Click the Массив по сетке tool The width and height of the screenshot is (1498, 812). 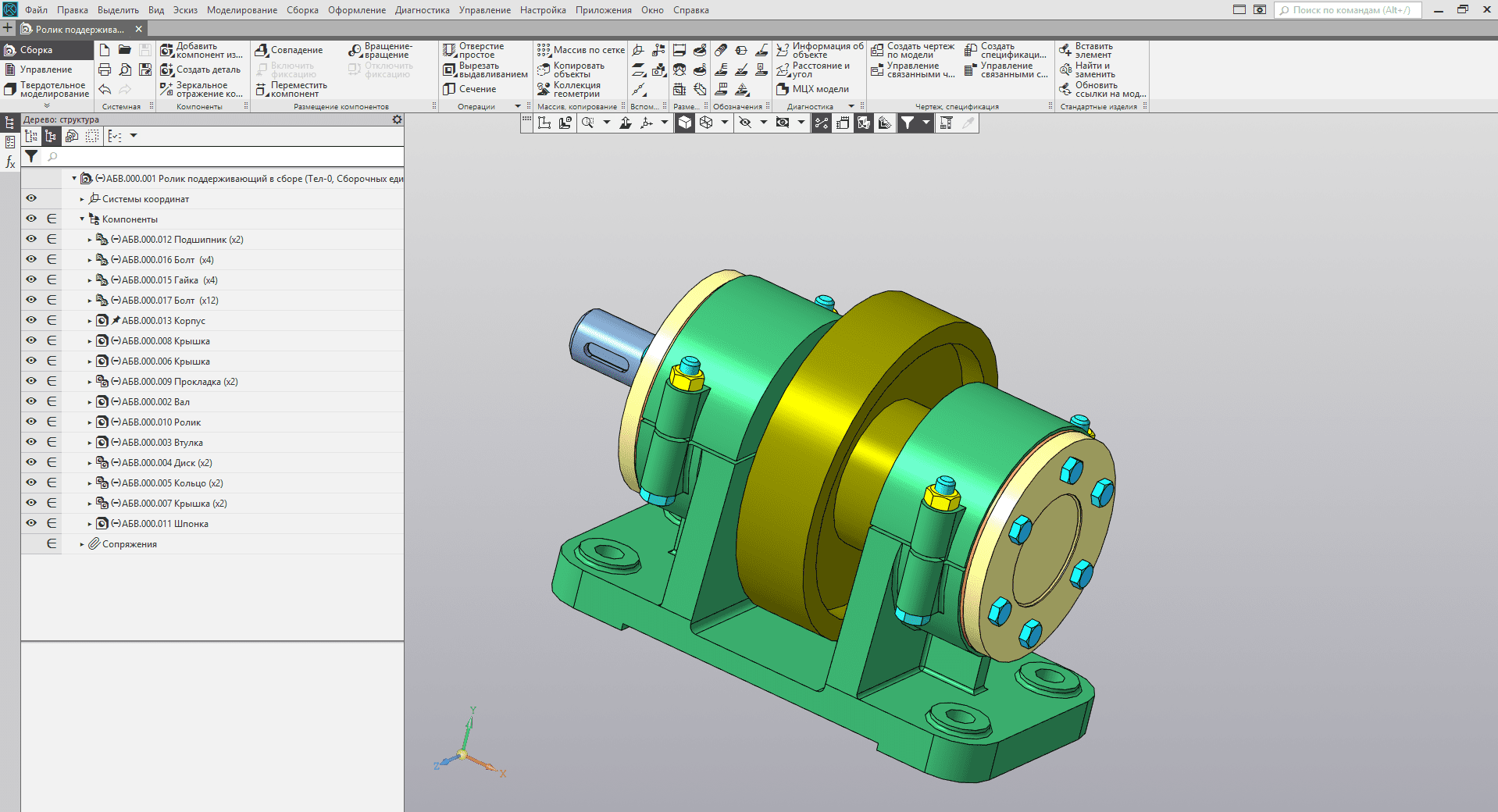[x=580, y=50]
